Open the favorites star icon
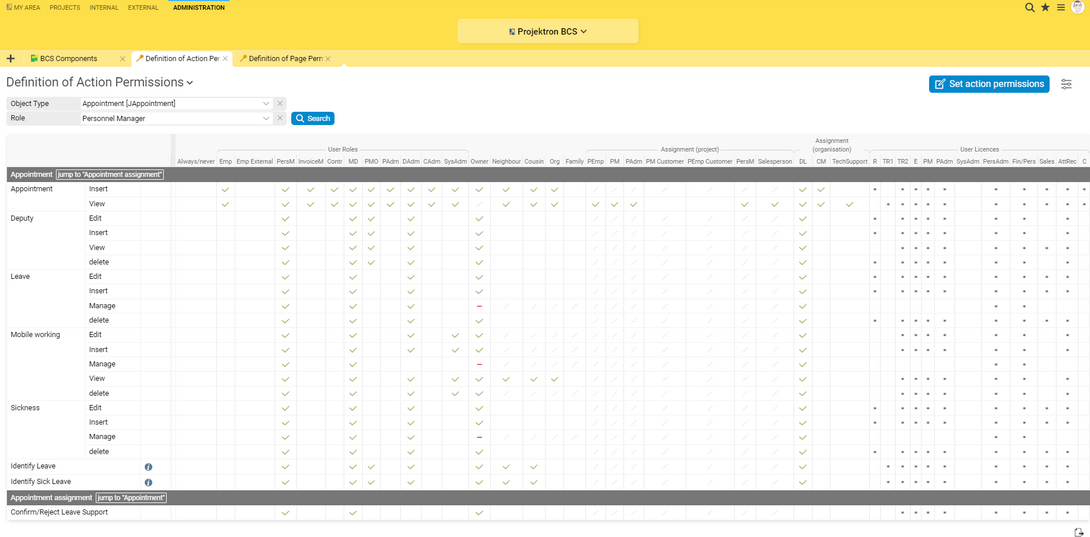 pyautogui.click(x=1045, y=8)
